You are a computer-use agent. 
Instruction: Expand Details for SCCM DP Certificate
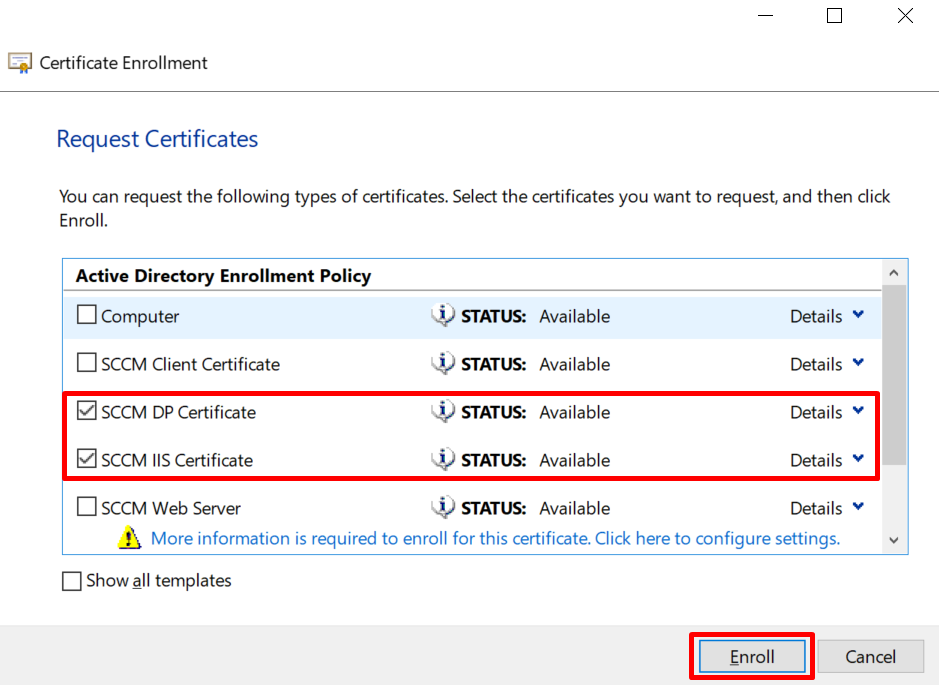click(827, 411)
